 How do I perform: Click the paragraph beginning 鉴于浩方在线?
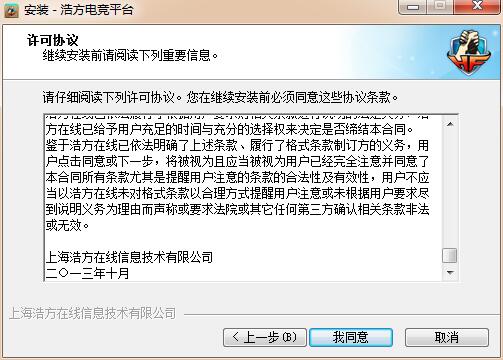(x=237, y=185)
